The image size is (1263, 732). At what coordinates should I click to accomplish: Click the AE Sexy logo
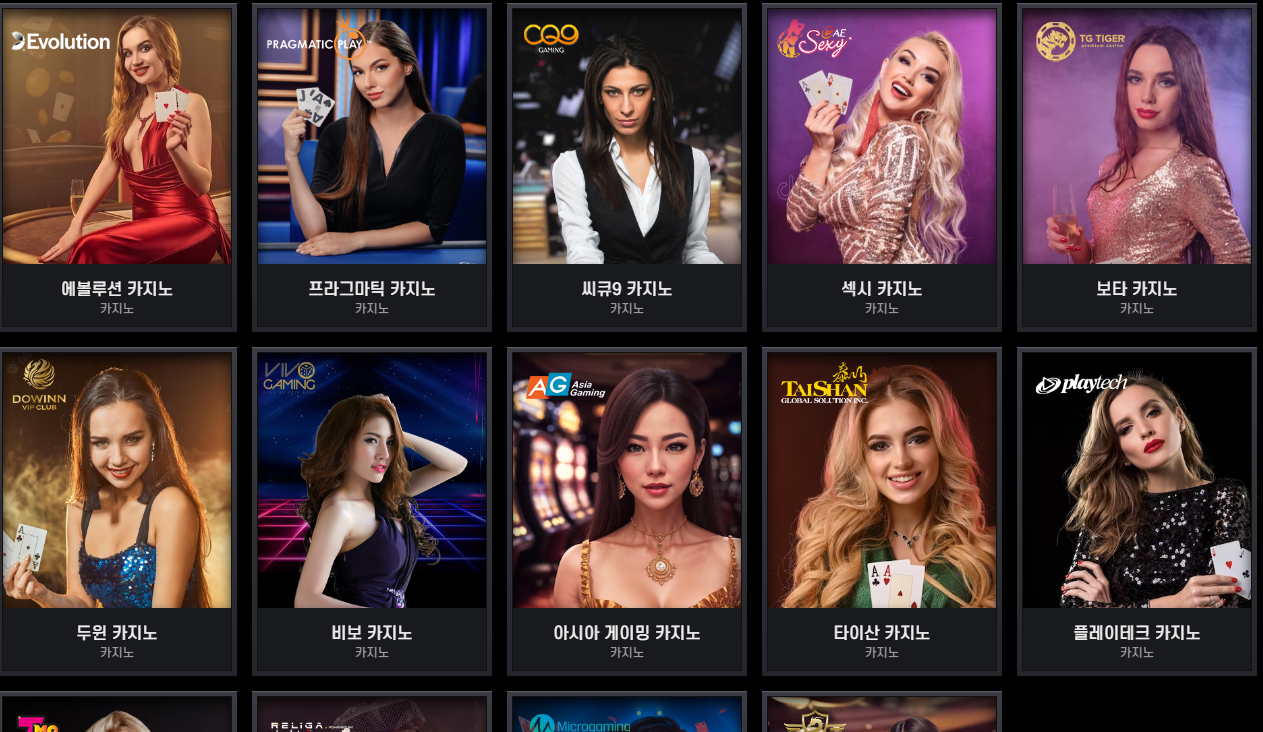(813, 39)
